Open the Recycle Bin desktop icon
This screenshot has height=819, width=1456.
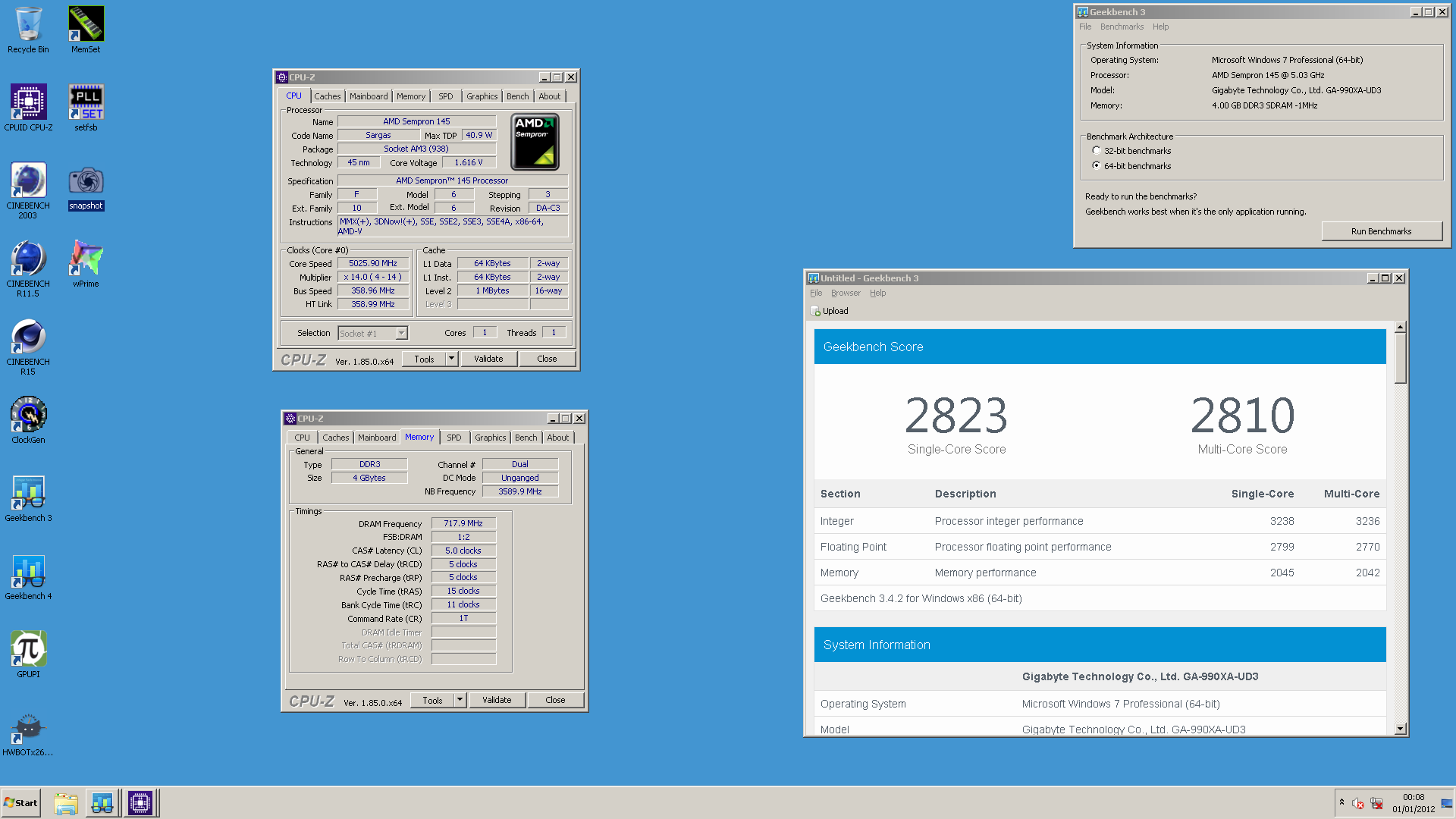point(28,30)
